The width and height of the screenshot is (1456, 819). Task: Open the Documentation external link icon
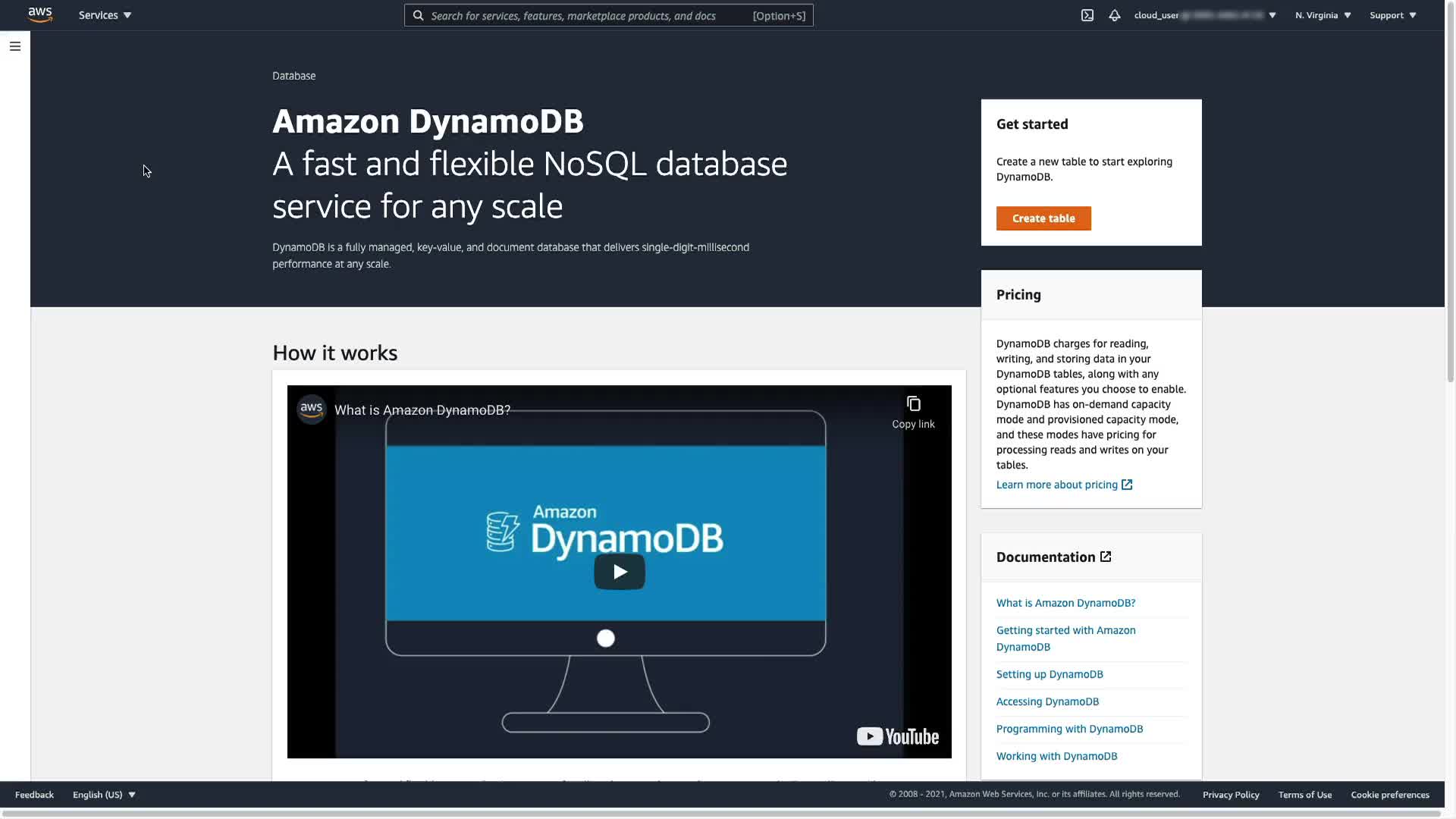pos(1106,557)
